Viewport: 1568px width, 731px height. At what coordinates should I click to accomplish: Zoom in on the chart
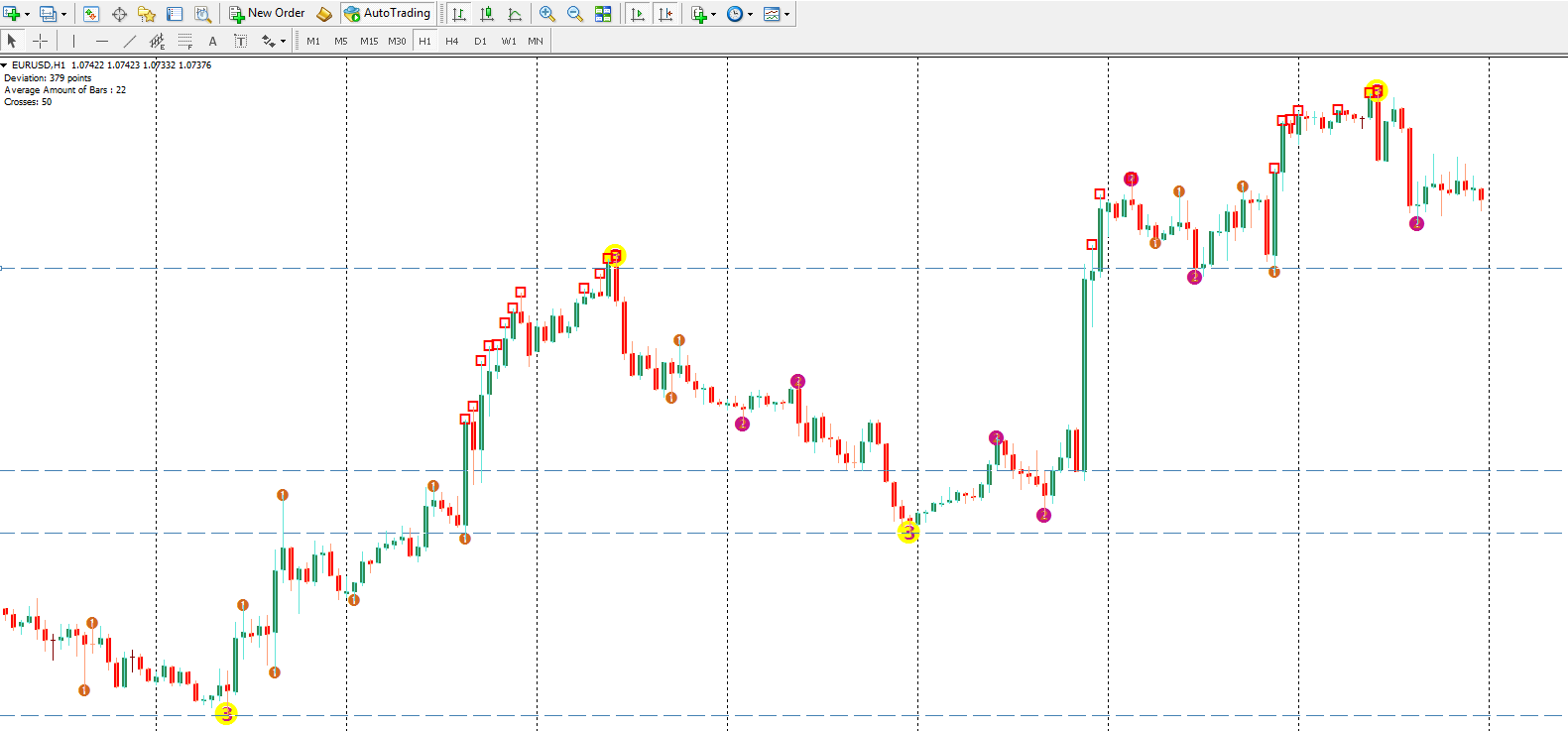[x=546, y=14]
